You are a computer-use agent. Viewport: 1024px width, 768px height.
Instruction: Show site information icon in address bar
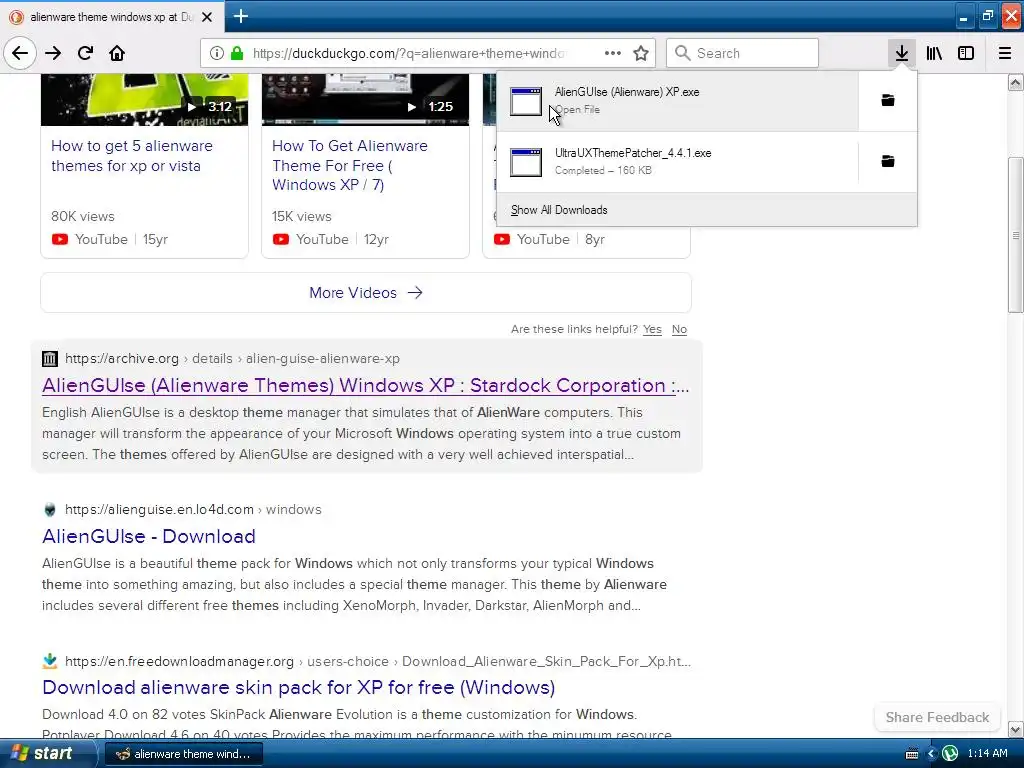pyautogui.click(x=216, y=53)
